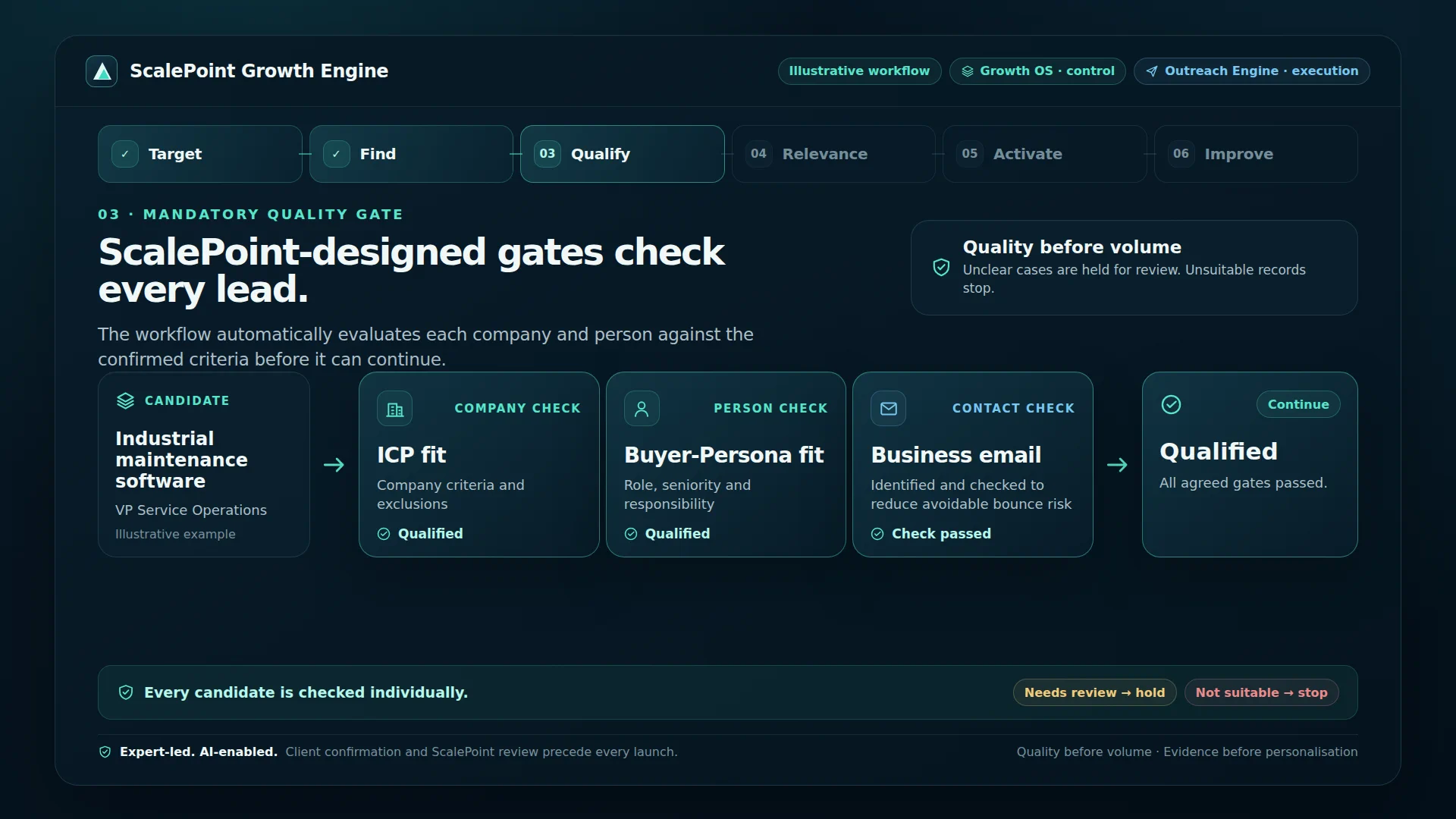Click the 03 · MANDATORY QUALITY GATE label

pyautogui.click(x=250, y=215)
